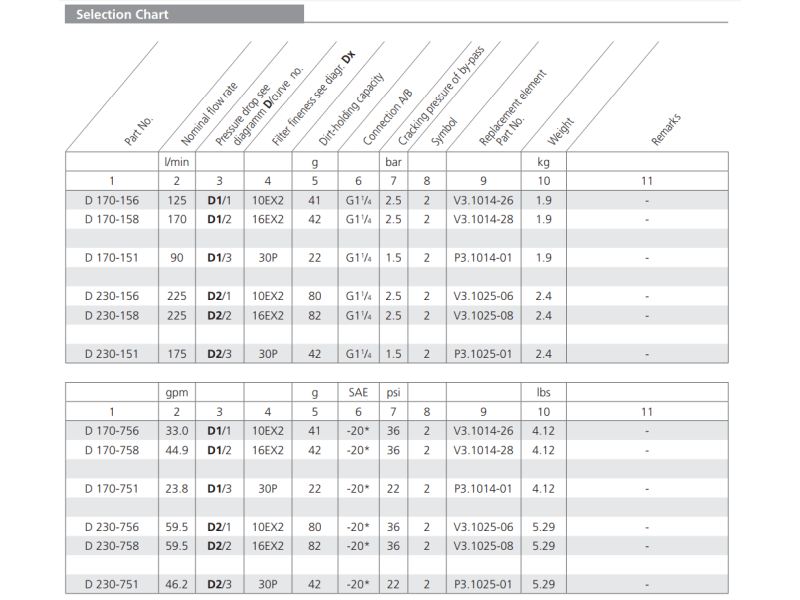Select the psi unit cell
The height and width of the screenshot is (600, 800).
pyautogui.click(x=393, y=393)
